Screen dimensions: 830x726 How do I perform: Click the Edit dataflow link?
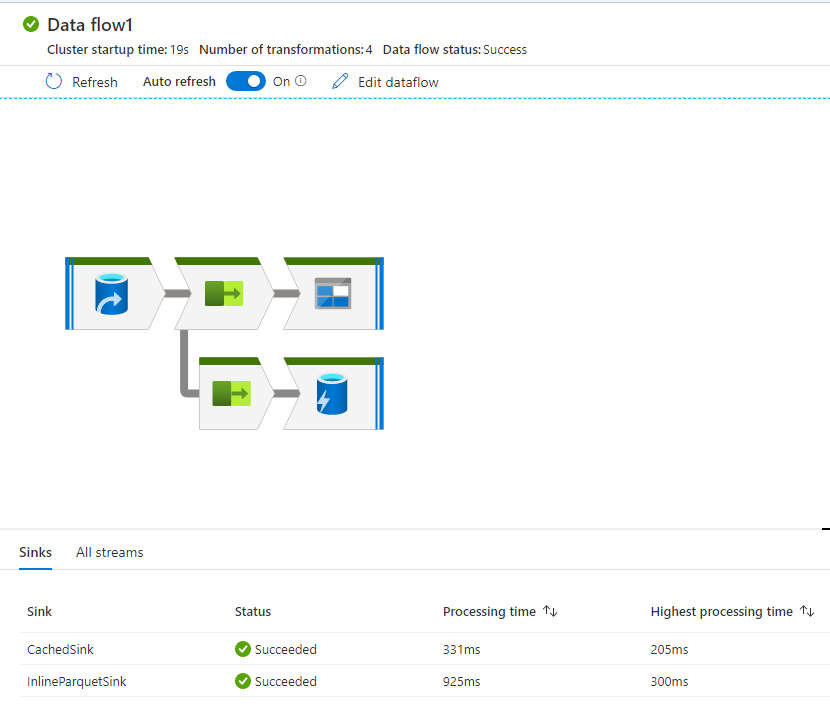click(398, 83)
